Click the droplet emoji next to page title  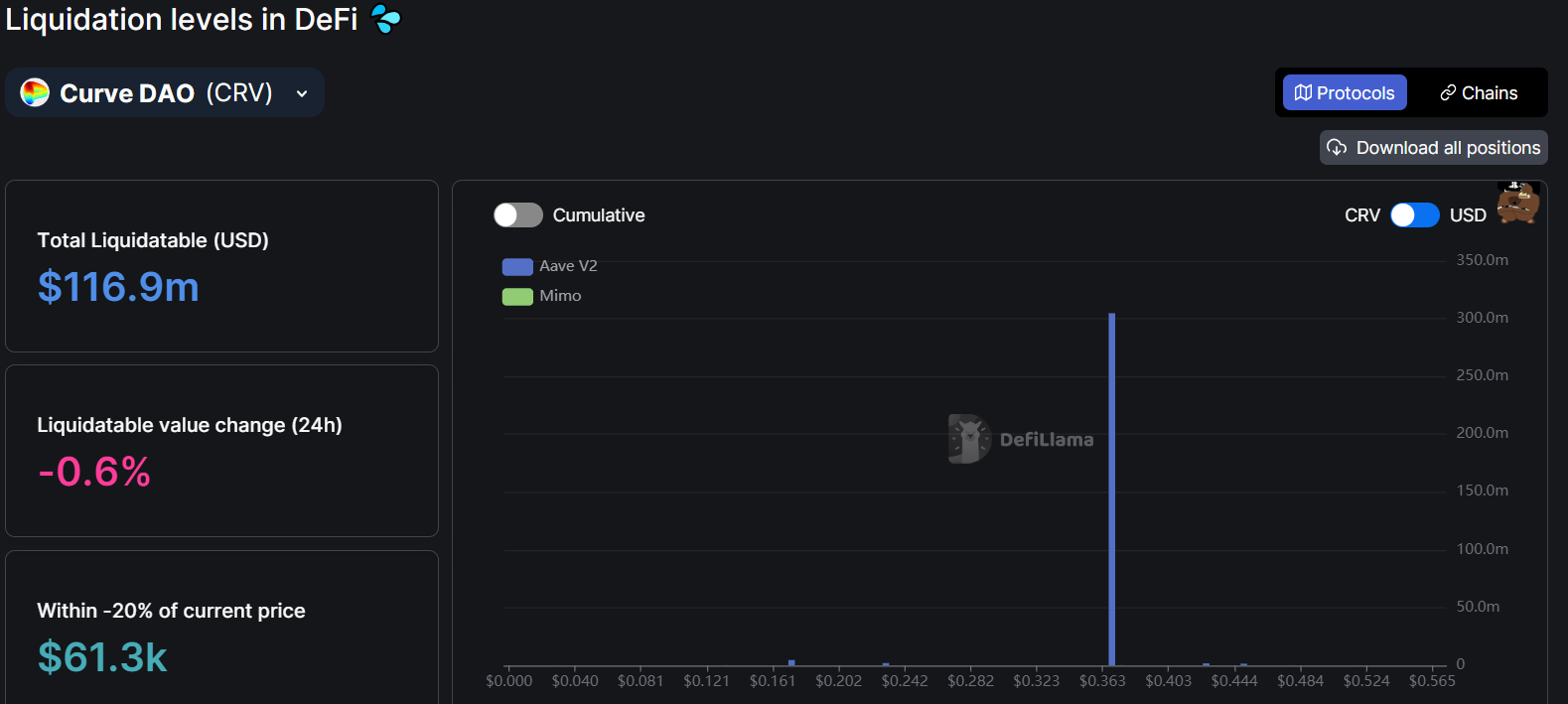click(386, 18)
